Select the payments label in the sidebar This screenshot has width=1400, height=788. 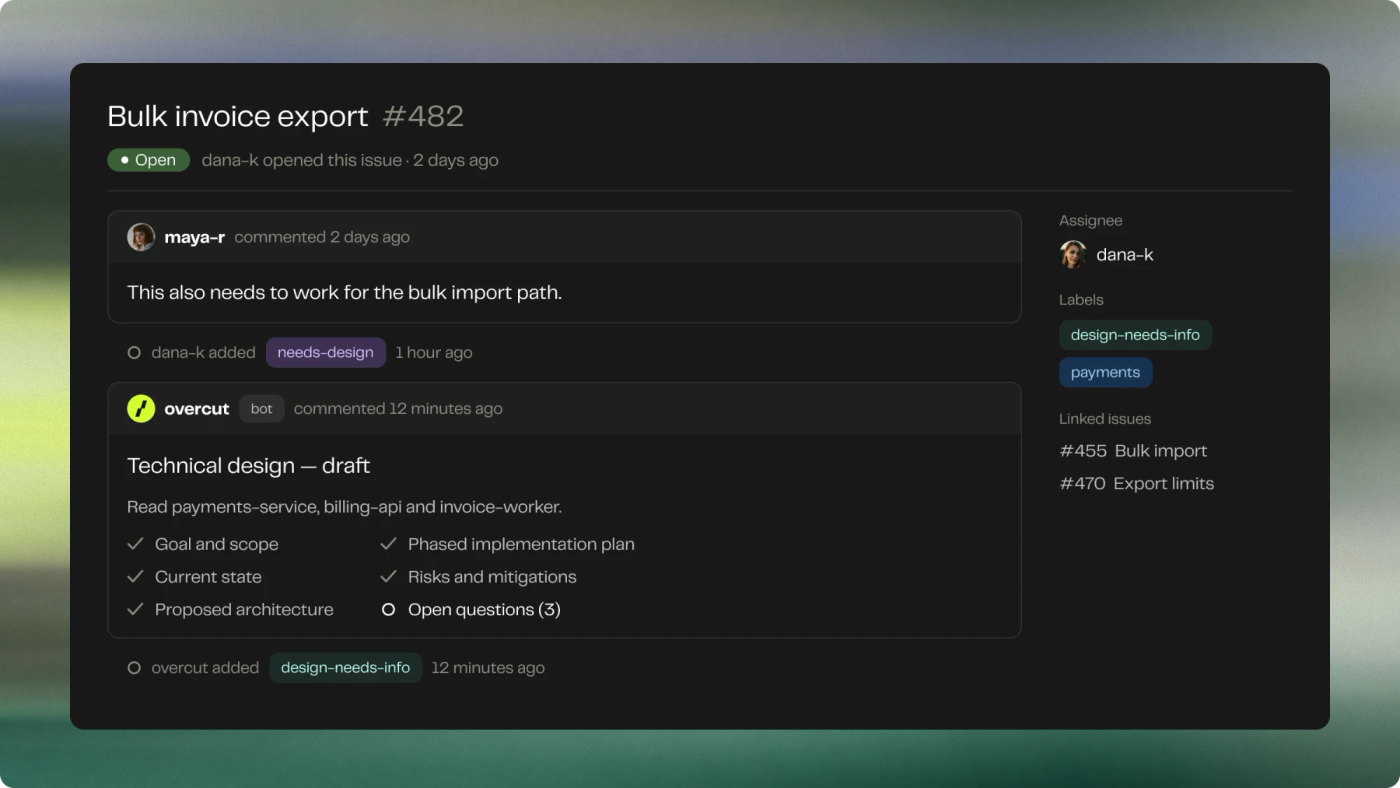click(x=1105, y=372)
